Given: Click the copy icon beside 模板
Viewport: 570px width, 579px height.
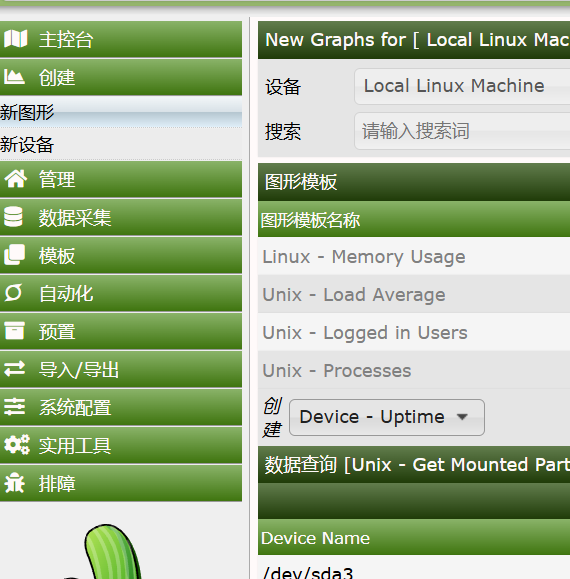Looking at the screenshot, I should 14,255.
